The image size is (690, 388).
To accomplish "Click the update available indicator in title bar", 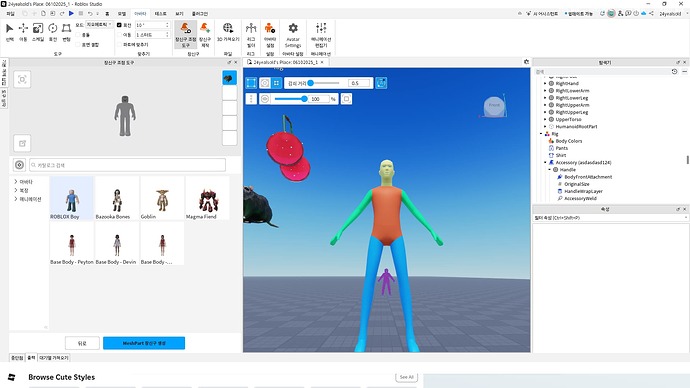I will [579, 14].
